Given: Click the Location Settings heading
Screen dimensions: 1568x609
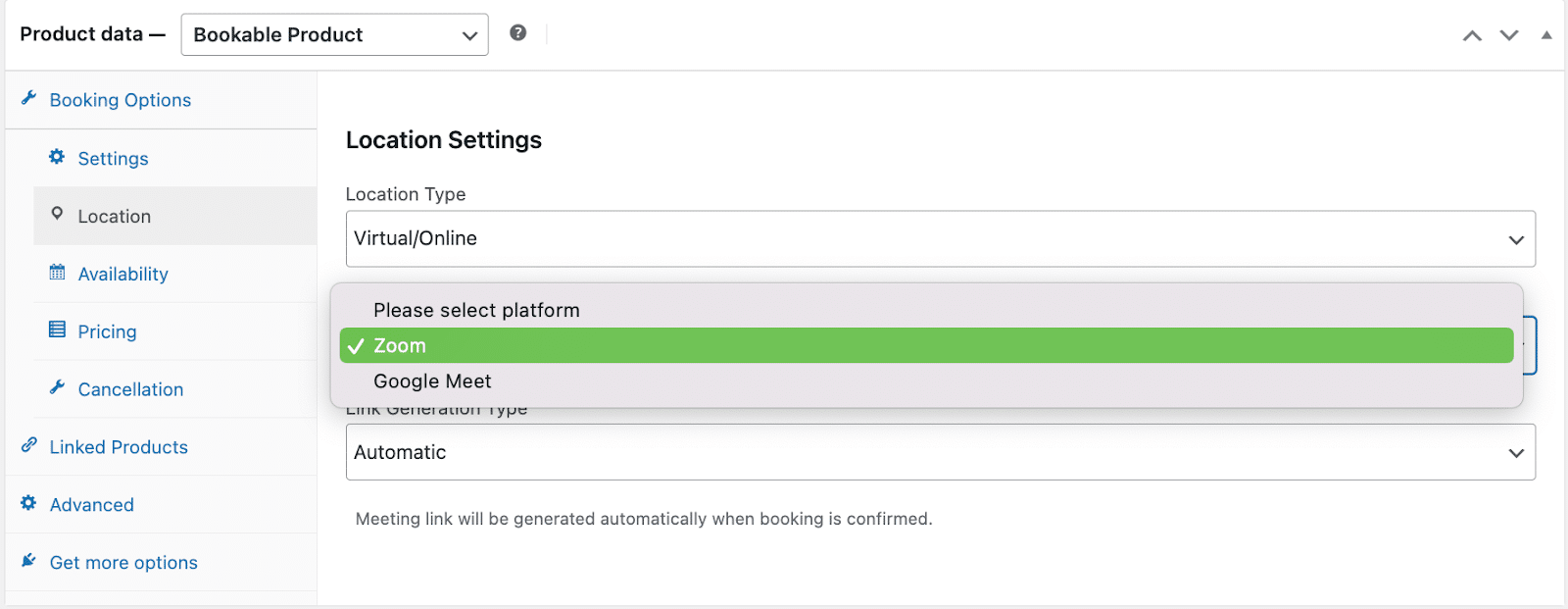Looking at the screenshot, I should [x=443, y=140].
